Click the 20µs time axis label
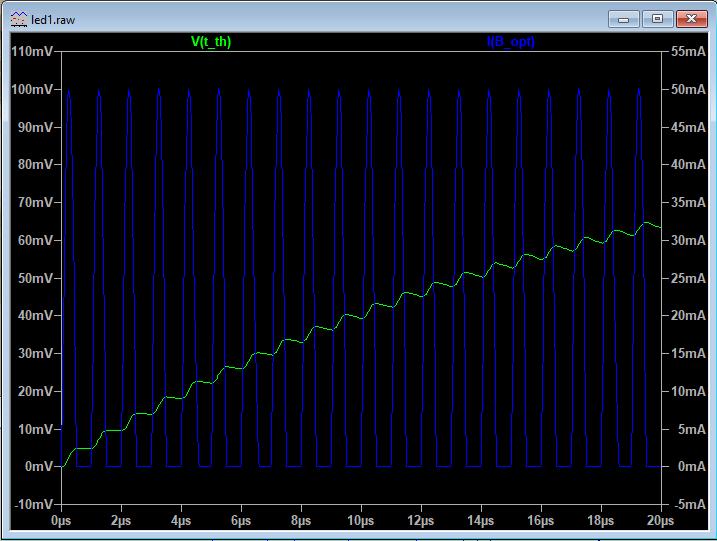 tap(660, 520)
